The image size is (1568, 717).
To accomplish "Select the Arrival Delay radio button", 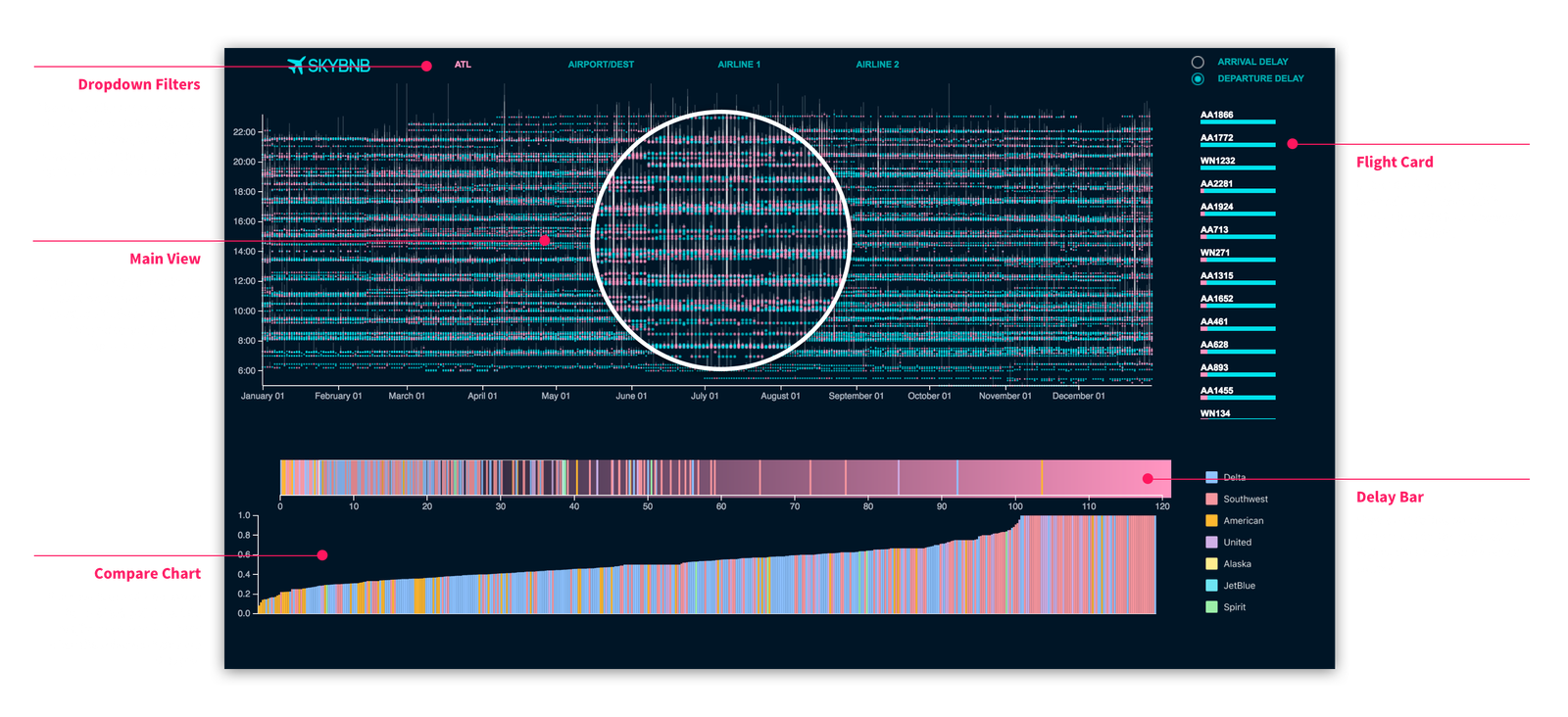I will click(1198, 62).
